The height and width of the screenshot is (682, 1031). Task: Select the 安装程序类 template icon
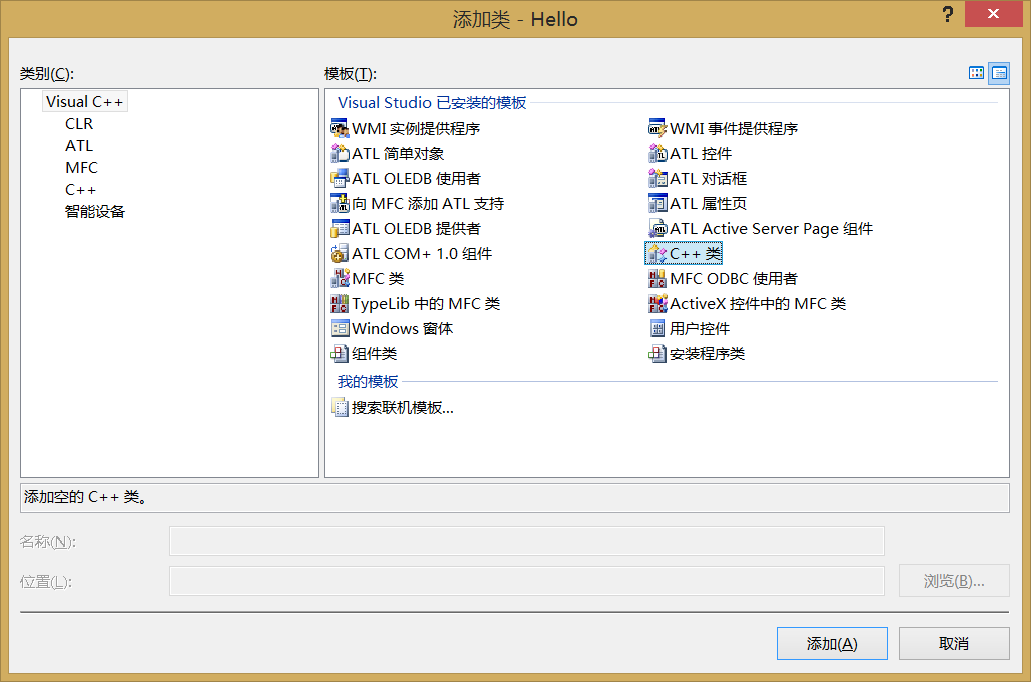[x=658, y=354]
